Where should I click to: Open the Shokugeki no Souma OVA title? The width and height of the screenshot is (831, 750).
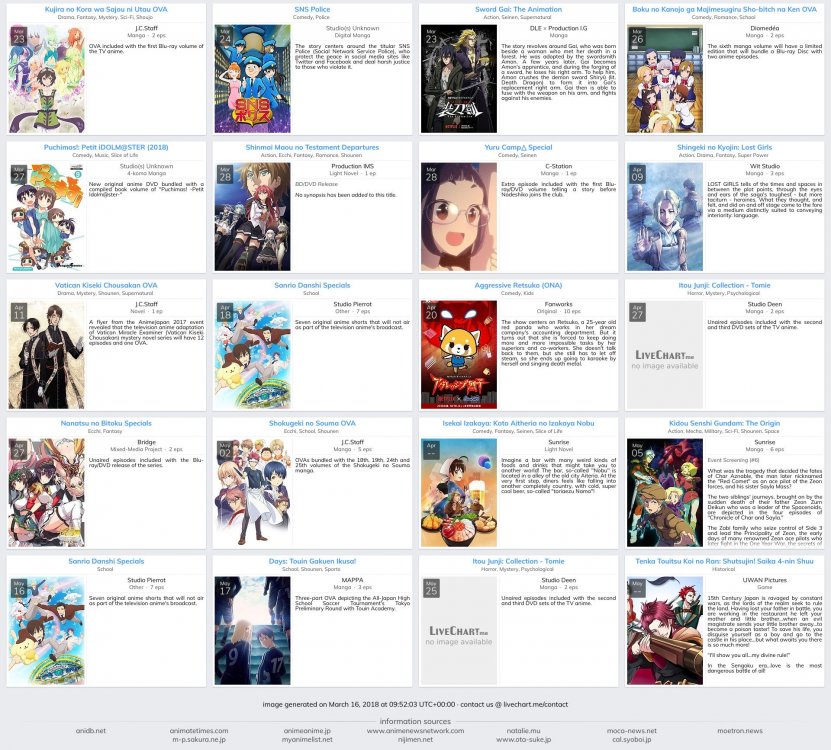click(312, 423)
